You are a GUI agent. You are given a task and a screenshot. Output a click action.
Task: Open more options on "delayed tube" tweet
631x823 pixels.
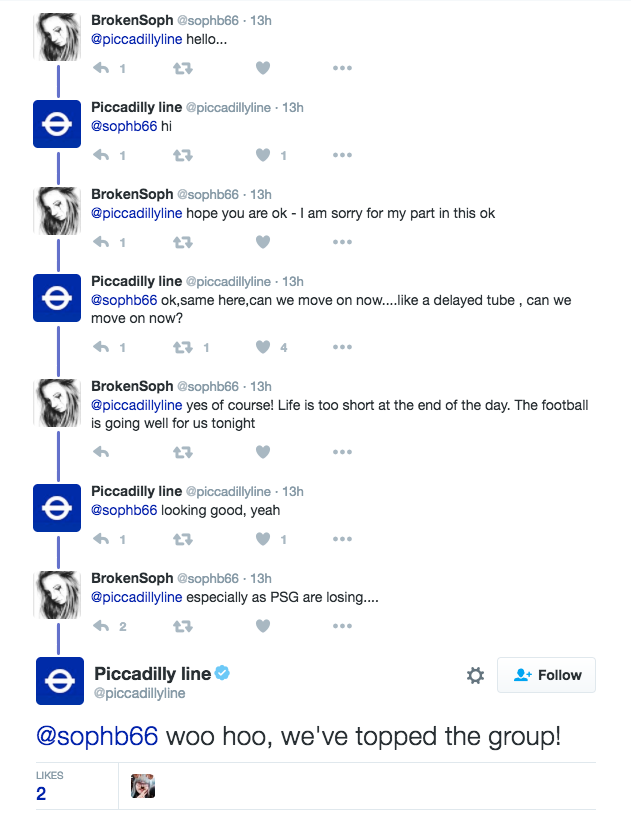[x=342, y=347]
